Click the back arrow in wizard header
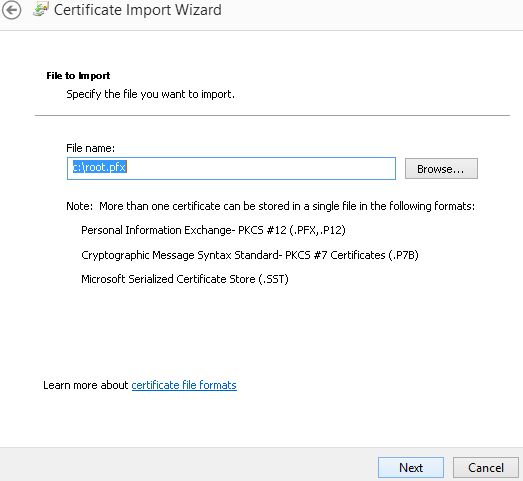Image resolution: width=523 pixels, height=481 pixels. point(11,10)
